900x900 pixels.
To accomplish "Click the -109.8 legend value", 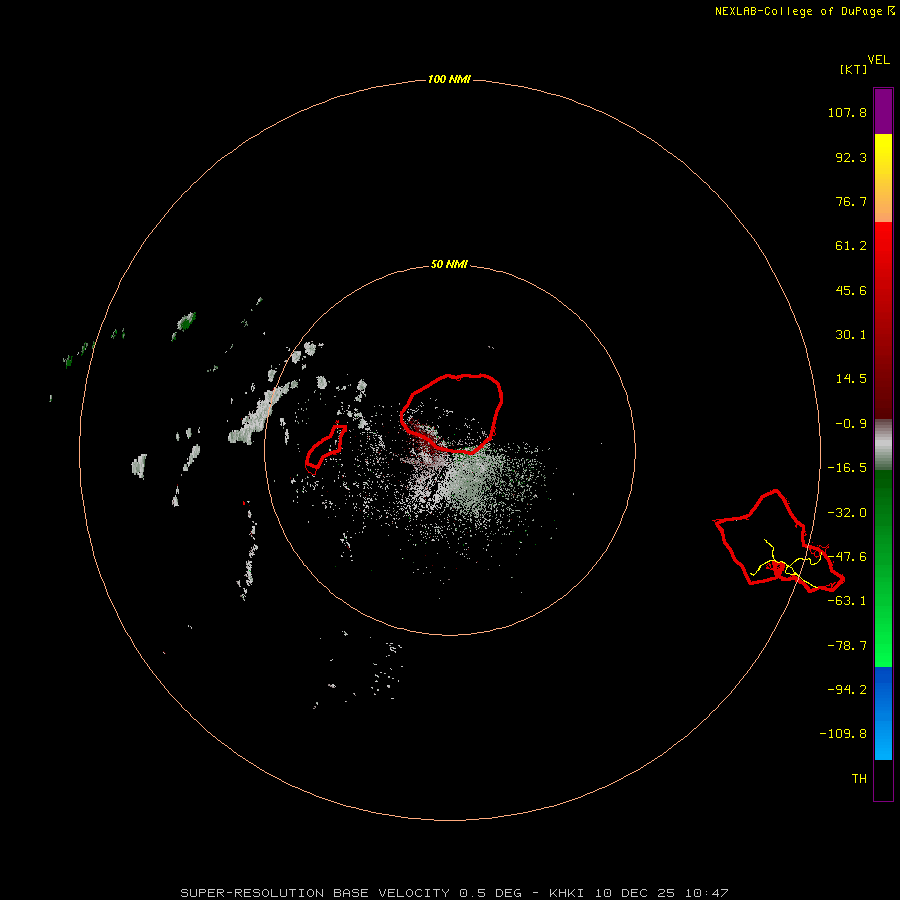I will tap(843, 734).
